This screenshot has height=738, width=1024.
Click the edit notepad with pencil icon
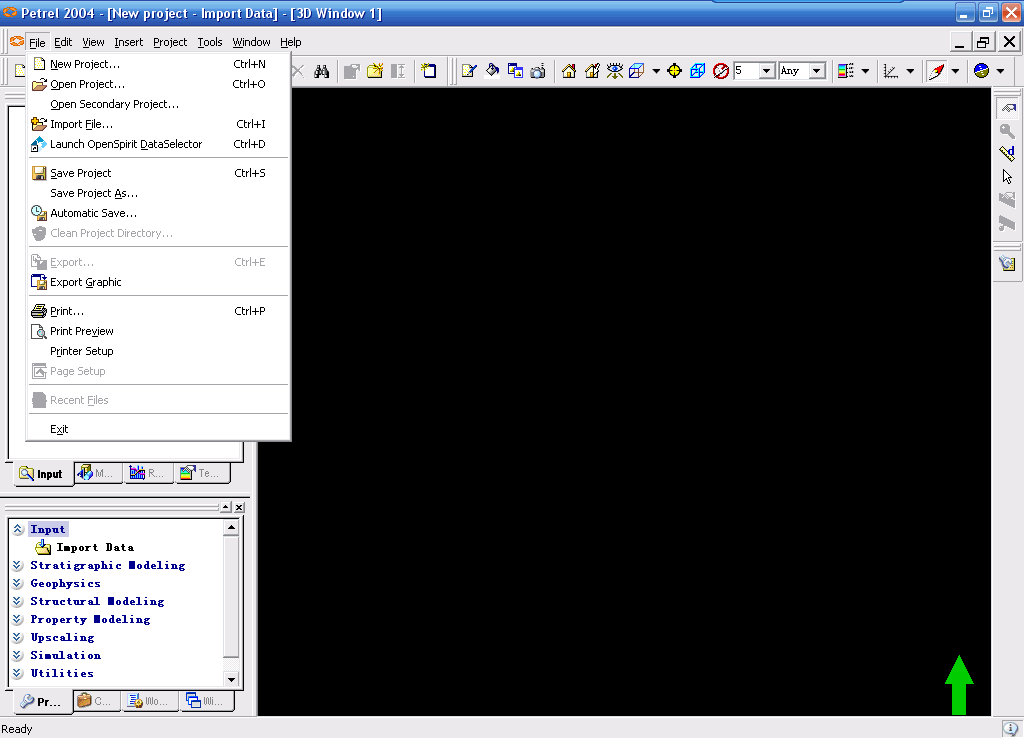click(469, 71)
